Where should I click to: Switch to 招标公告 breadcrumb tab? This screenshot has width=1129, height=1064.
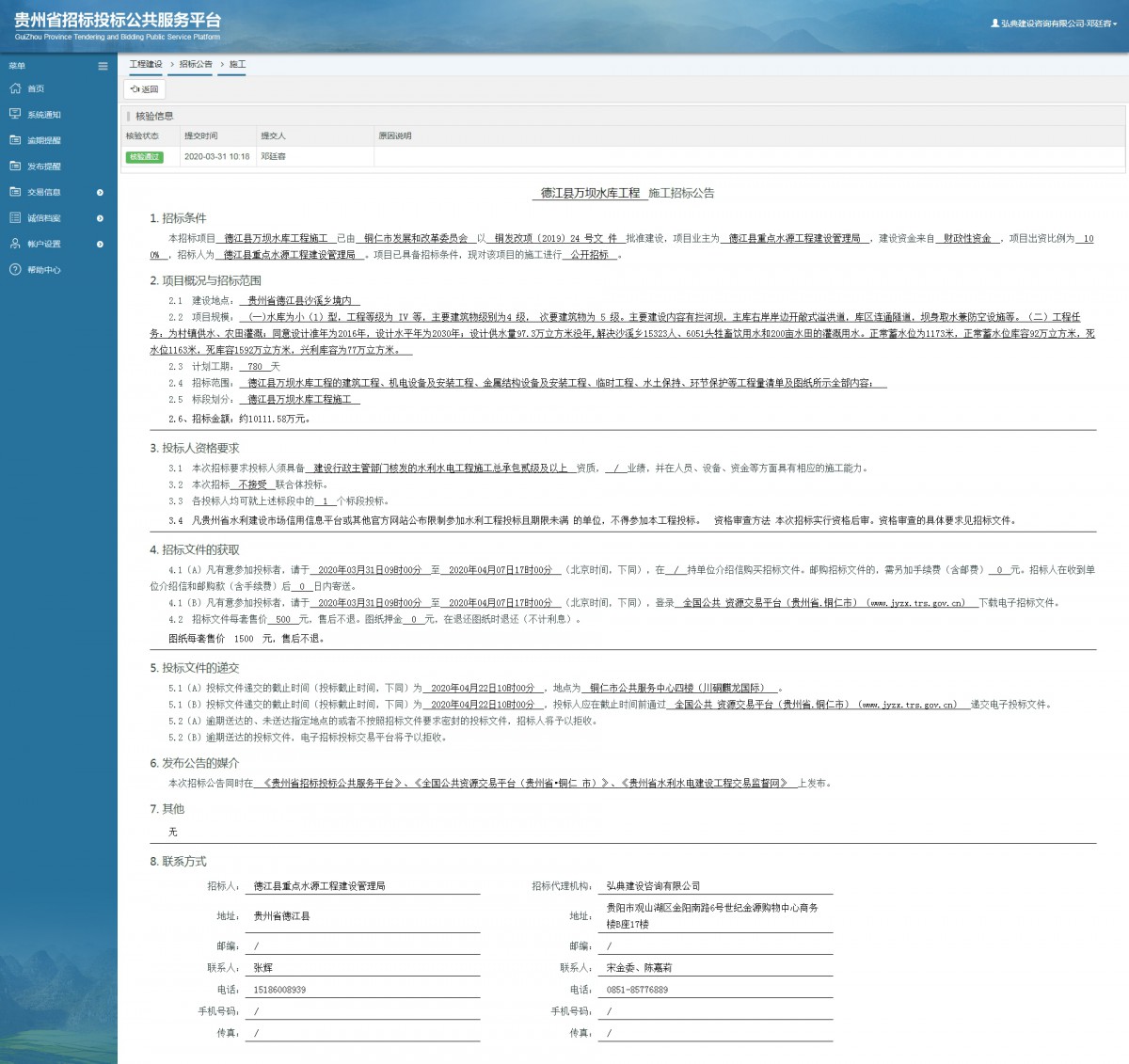(196, 65)
